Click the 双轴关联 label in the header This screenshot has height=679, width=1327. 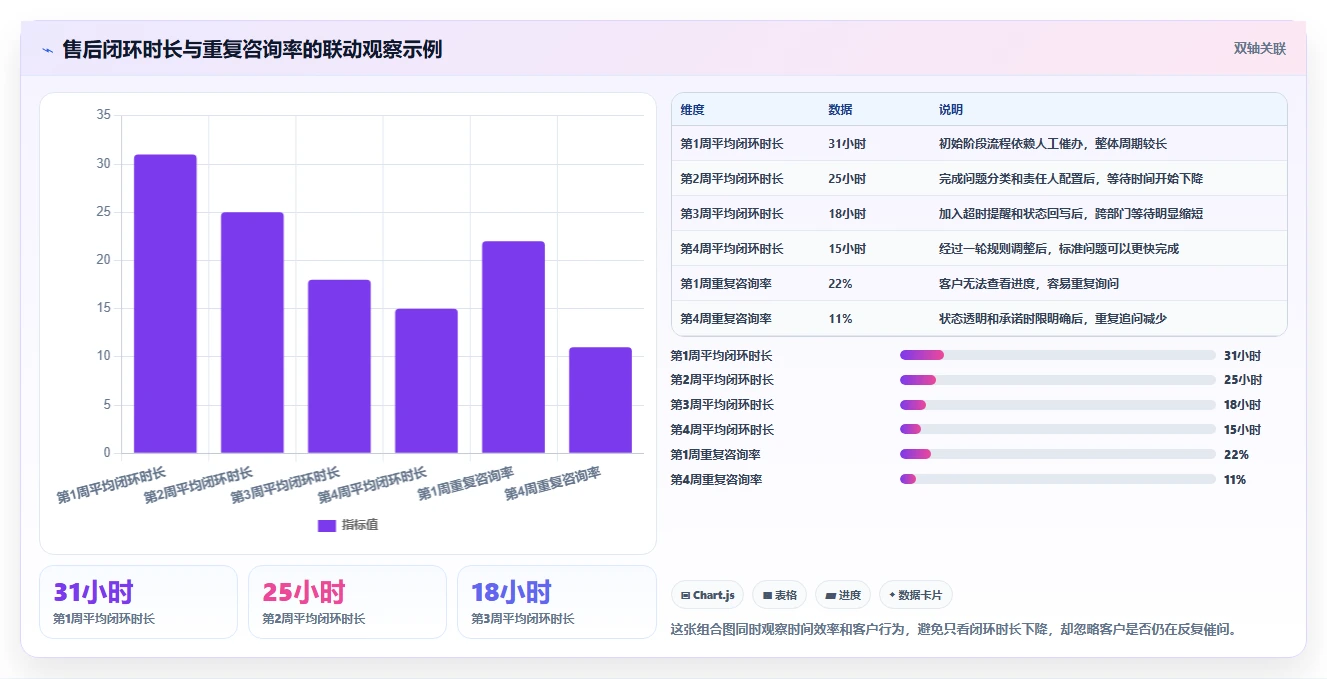click(x=1259, y=48)
